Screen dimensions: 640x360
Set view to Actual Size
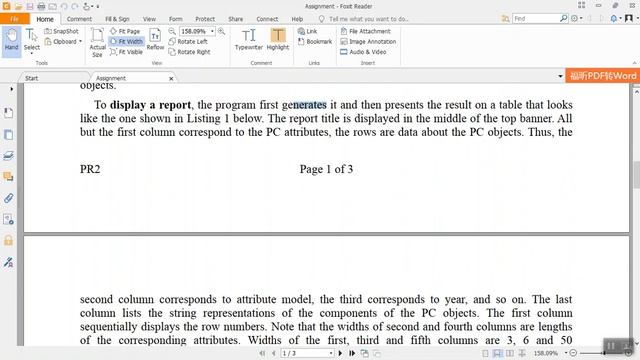[x=98, y=42]
